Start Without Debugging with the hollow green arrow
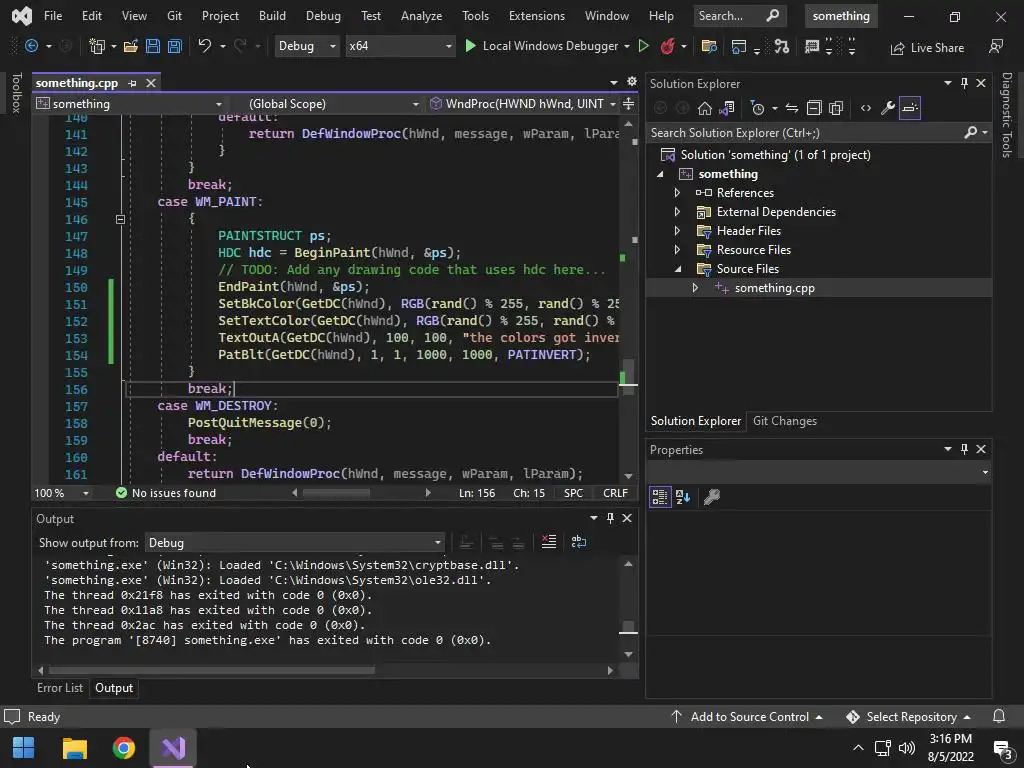Image resolution: width=1024 pixels, height=768 pixels. pyautogui.click(x=643, y=46)
